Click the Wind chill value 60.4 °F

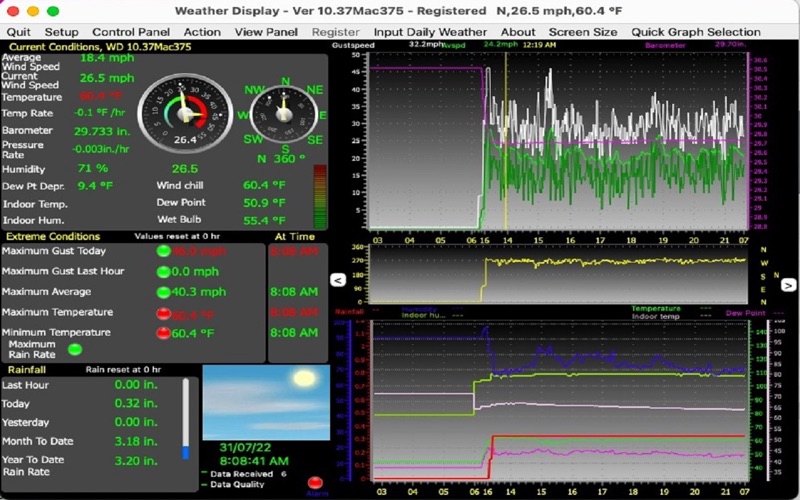pos(264,185)
